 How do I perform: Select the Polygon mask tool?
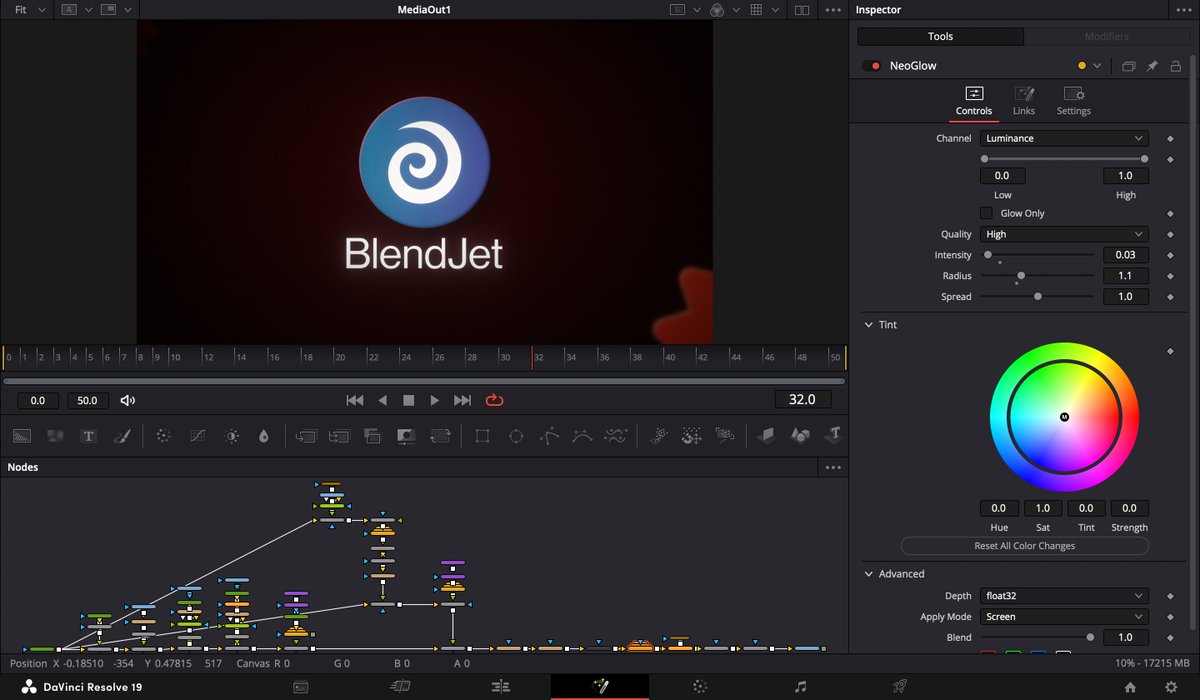click(549, 436)
